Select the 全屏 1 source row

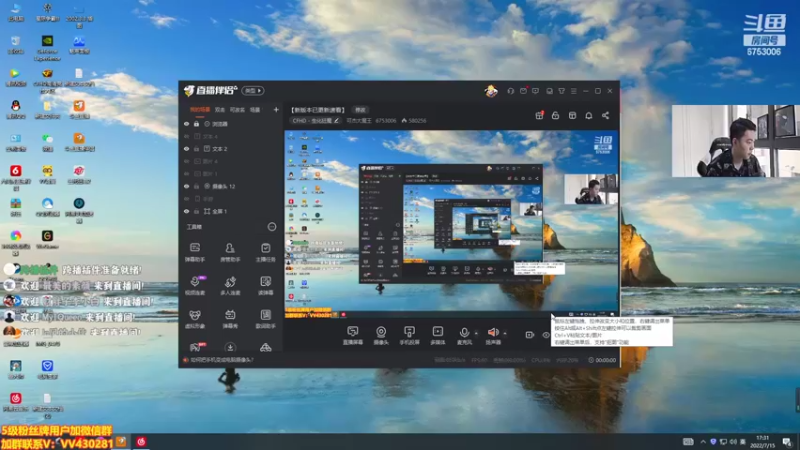point(232,211)
